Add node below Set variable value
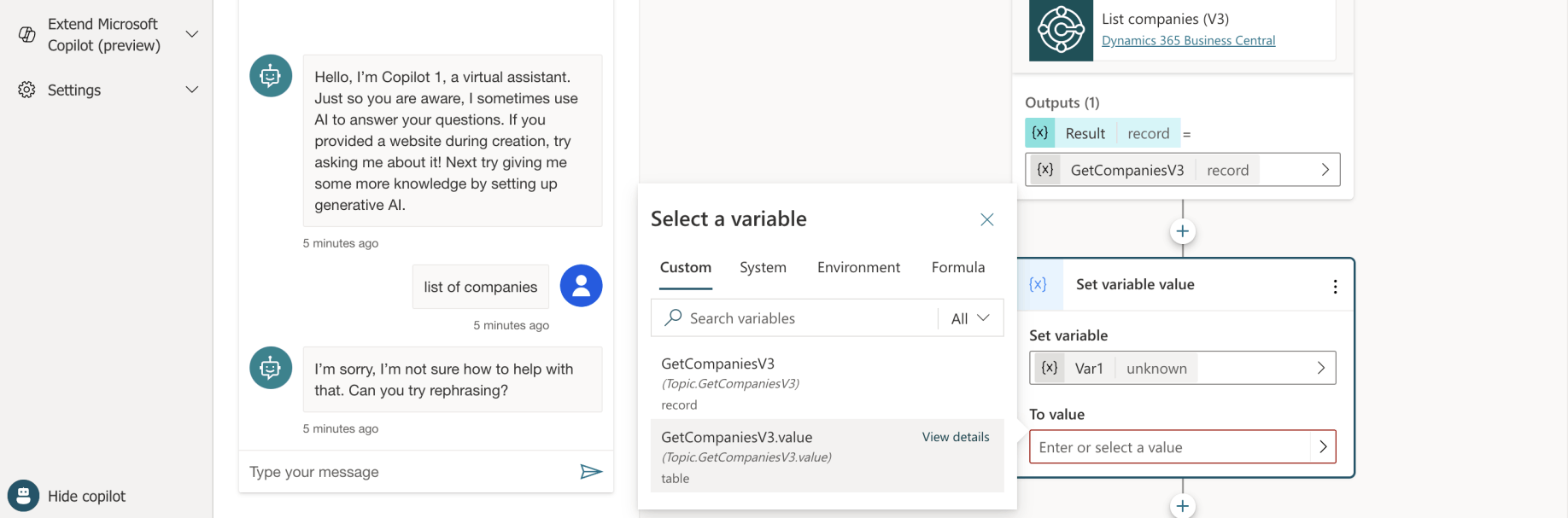1568x518 pixels. pos(1182,506)
